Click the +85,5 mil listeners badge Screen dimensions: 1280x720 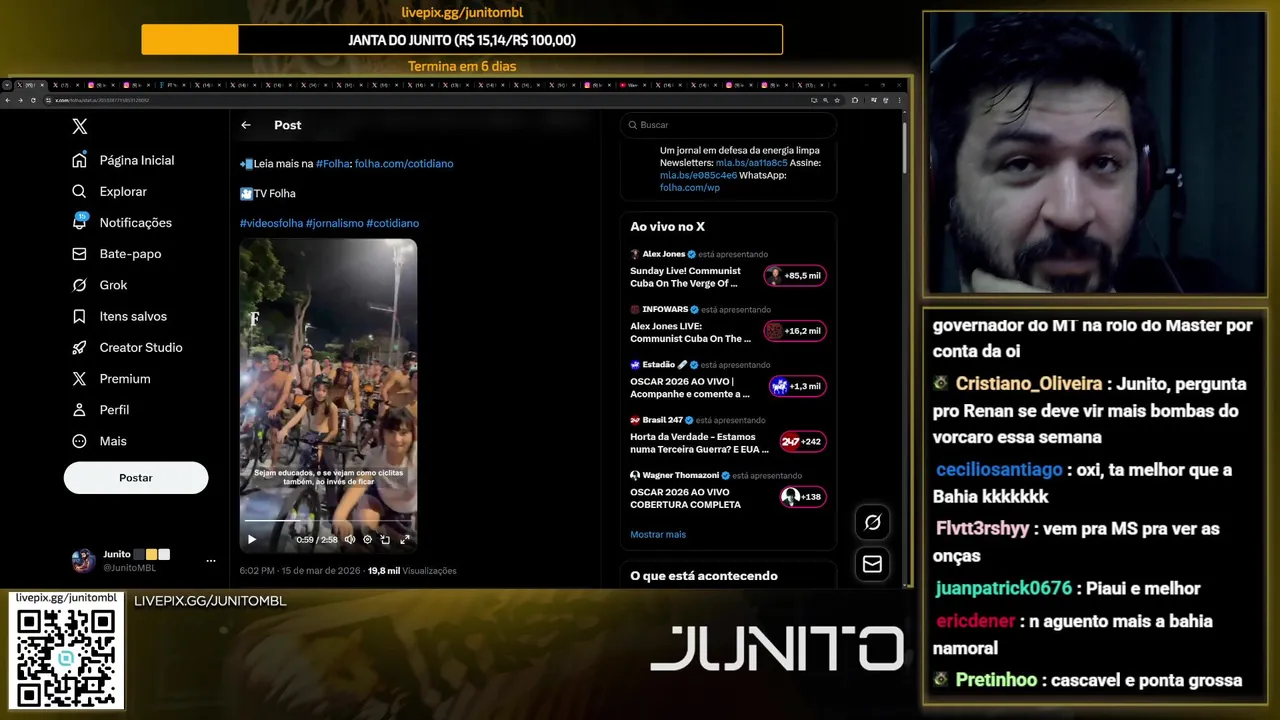(795, 275)
